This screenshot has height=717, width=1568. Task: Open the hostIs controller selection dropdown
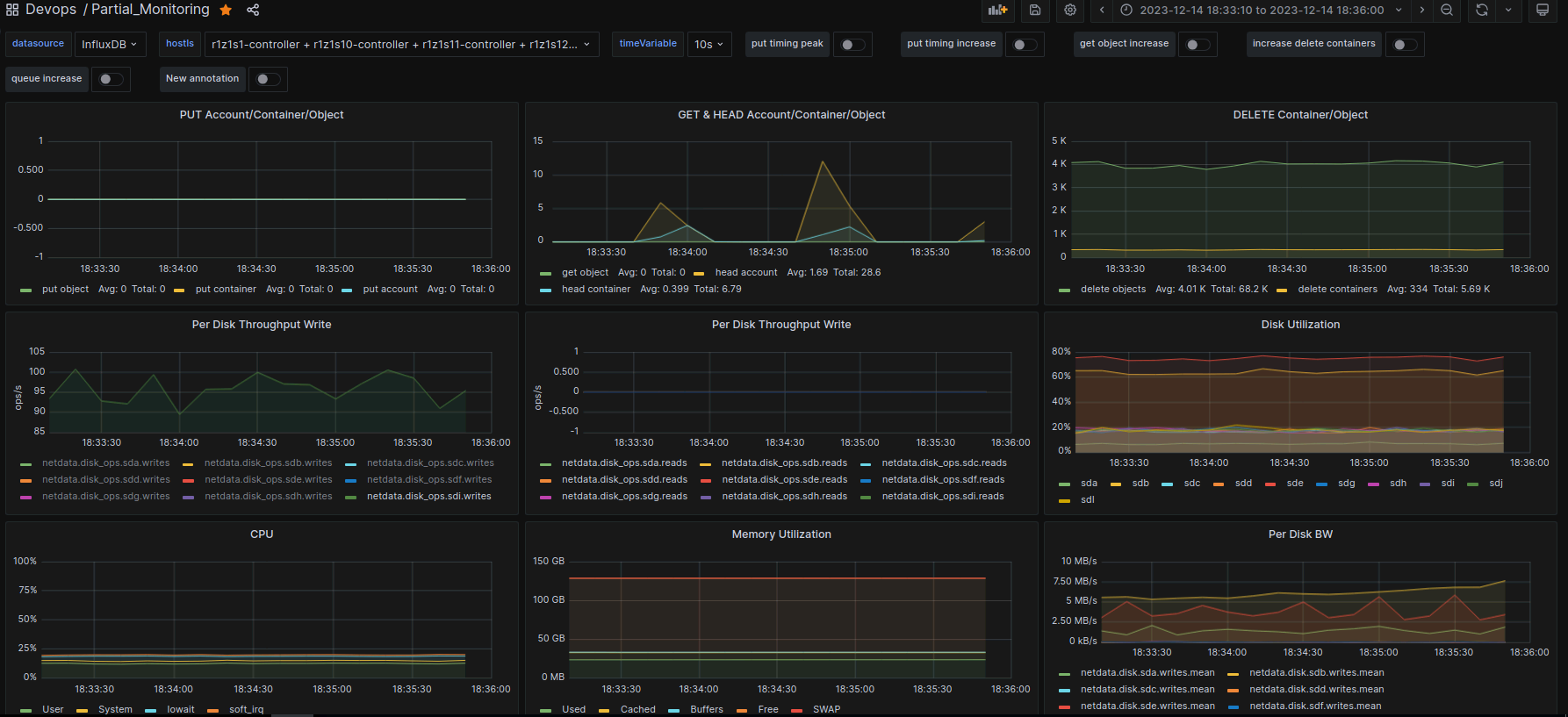(x=400, y=45)
